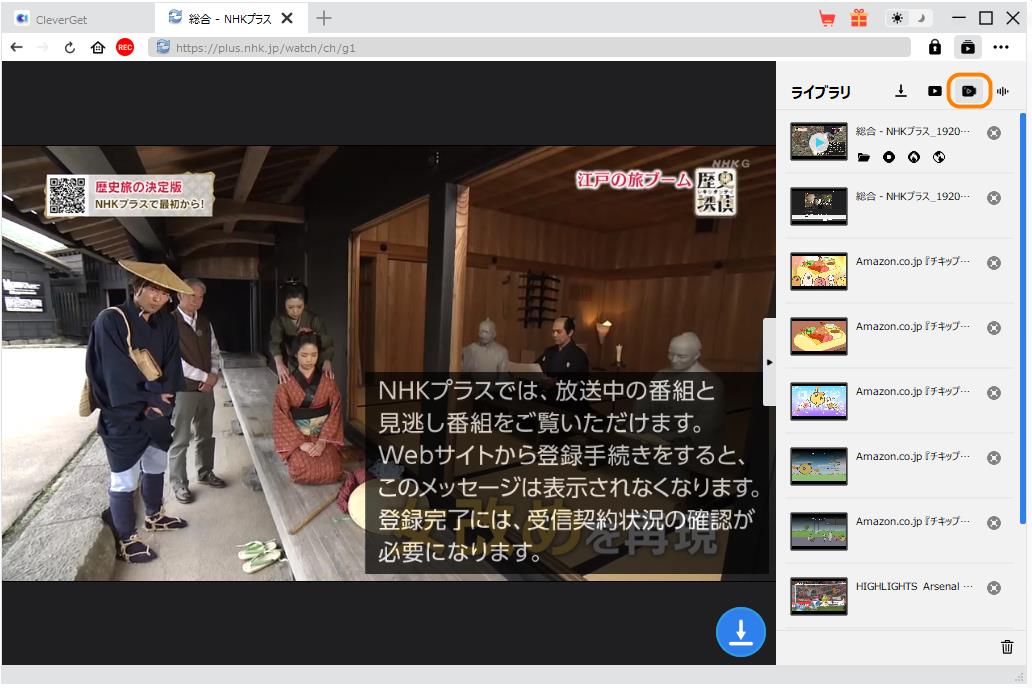
Task: Click the library list scrollbar
Action: (1023, 317)
